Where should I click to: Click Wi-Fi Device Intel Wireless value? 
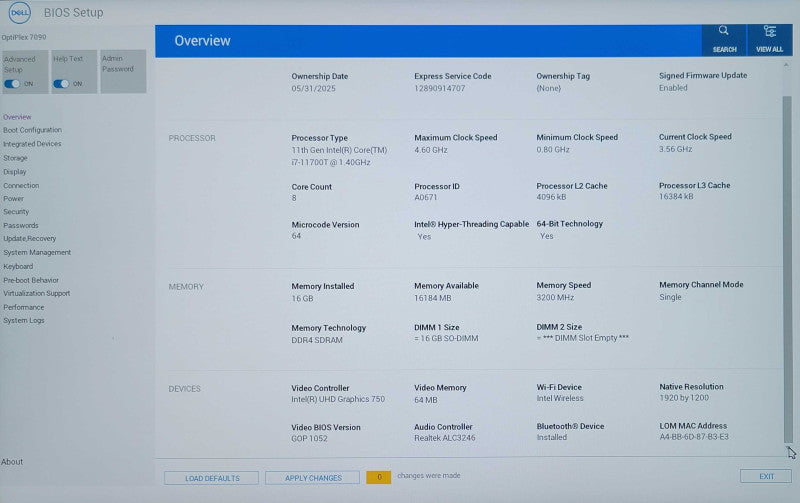(x=560, y=398)
